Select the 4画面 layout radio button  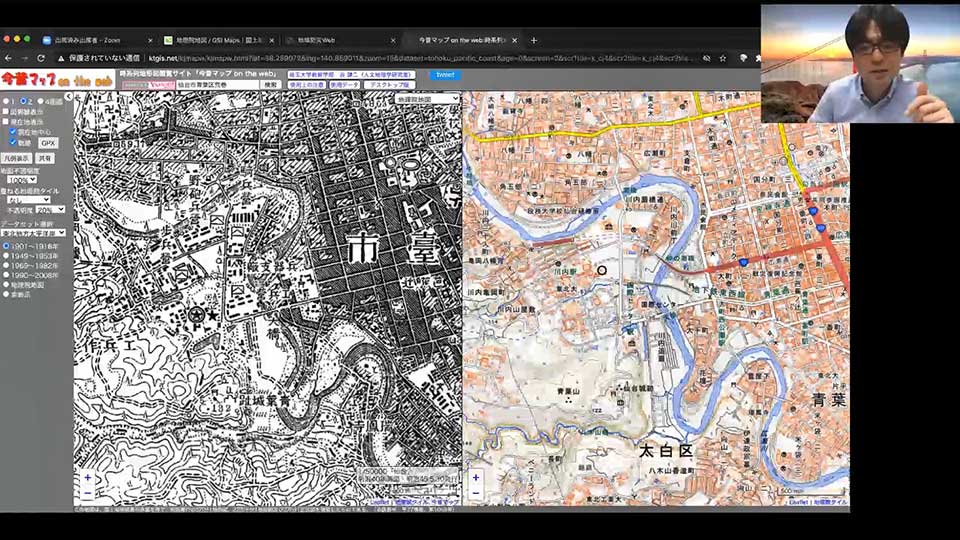point(40,102)
